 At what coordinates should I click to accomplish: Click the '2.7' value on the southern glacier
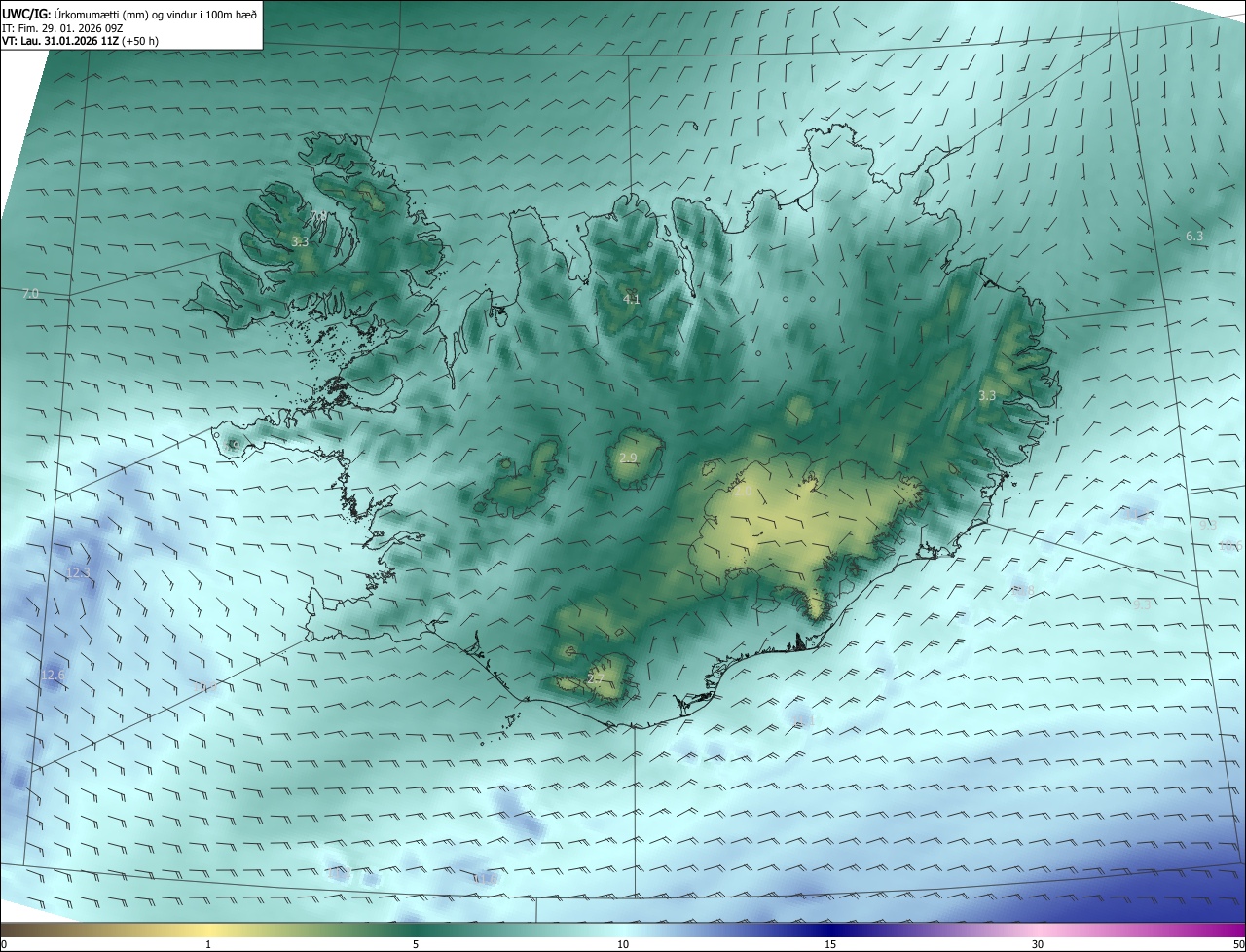596,678
